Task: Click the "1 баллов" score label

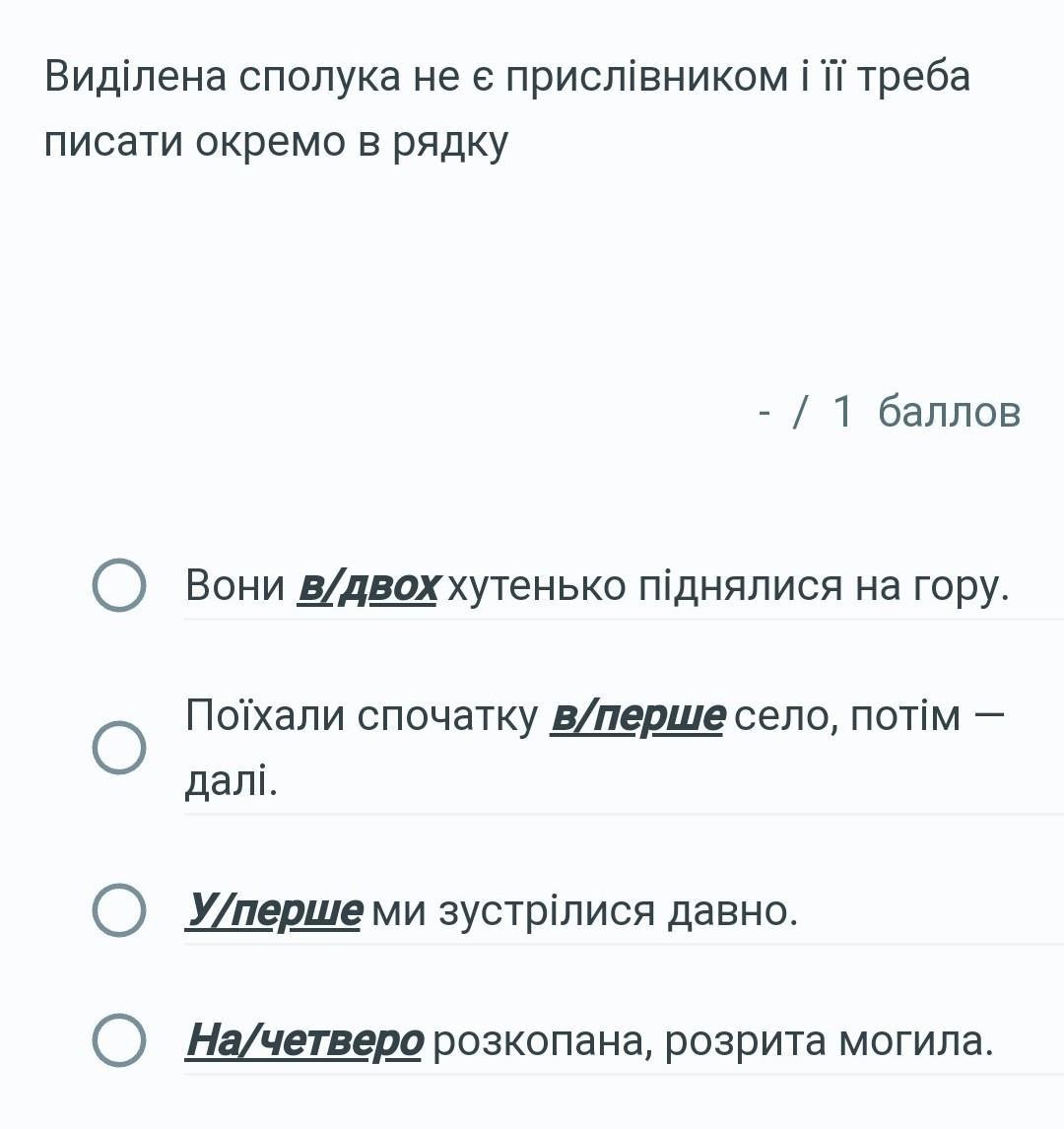Action: click(x=926, y=412)
